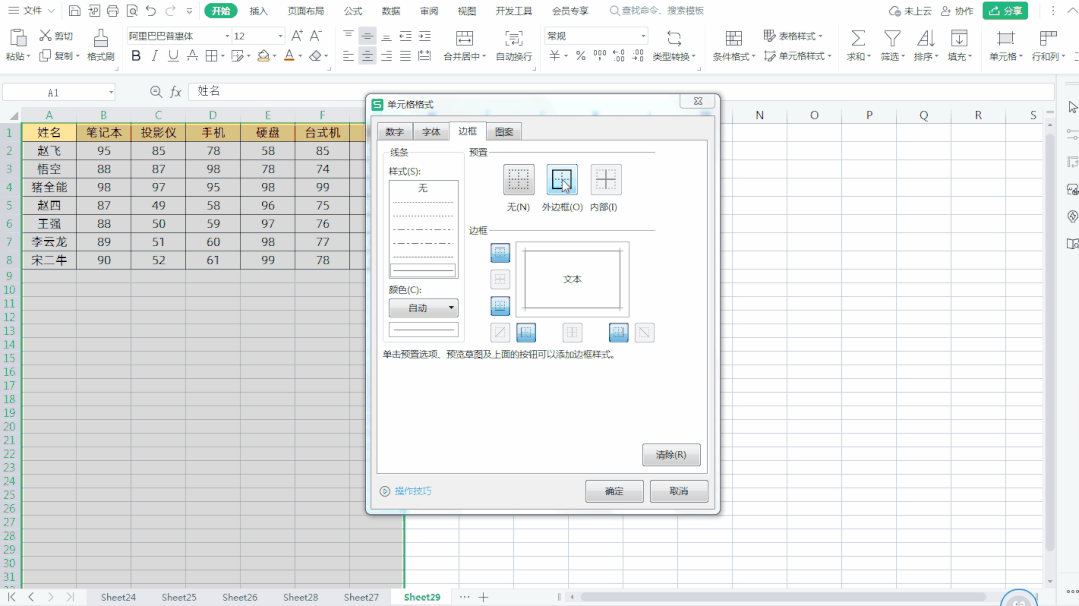This screenshot has width=1079, height=606.
Task: Click the 分享 share button
Action: (x=1005, y=11)
